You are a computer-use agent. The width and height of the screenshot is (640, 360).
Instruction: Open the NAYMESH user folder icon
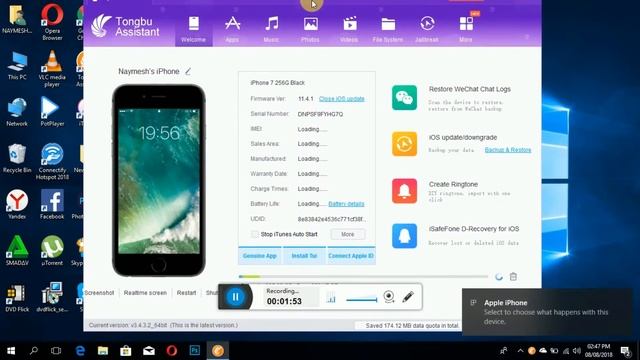(17, 19)
